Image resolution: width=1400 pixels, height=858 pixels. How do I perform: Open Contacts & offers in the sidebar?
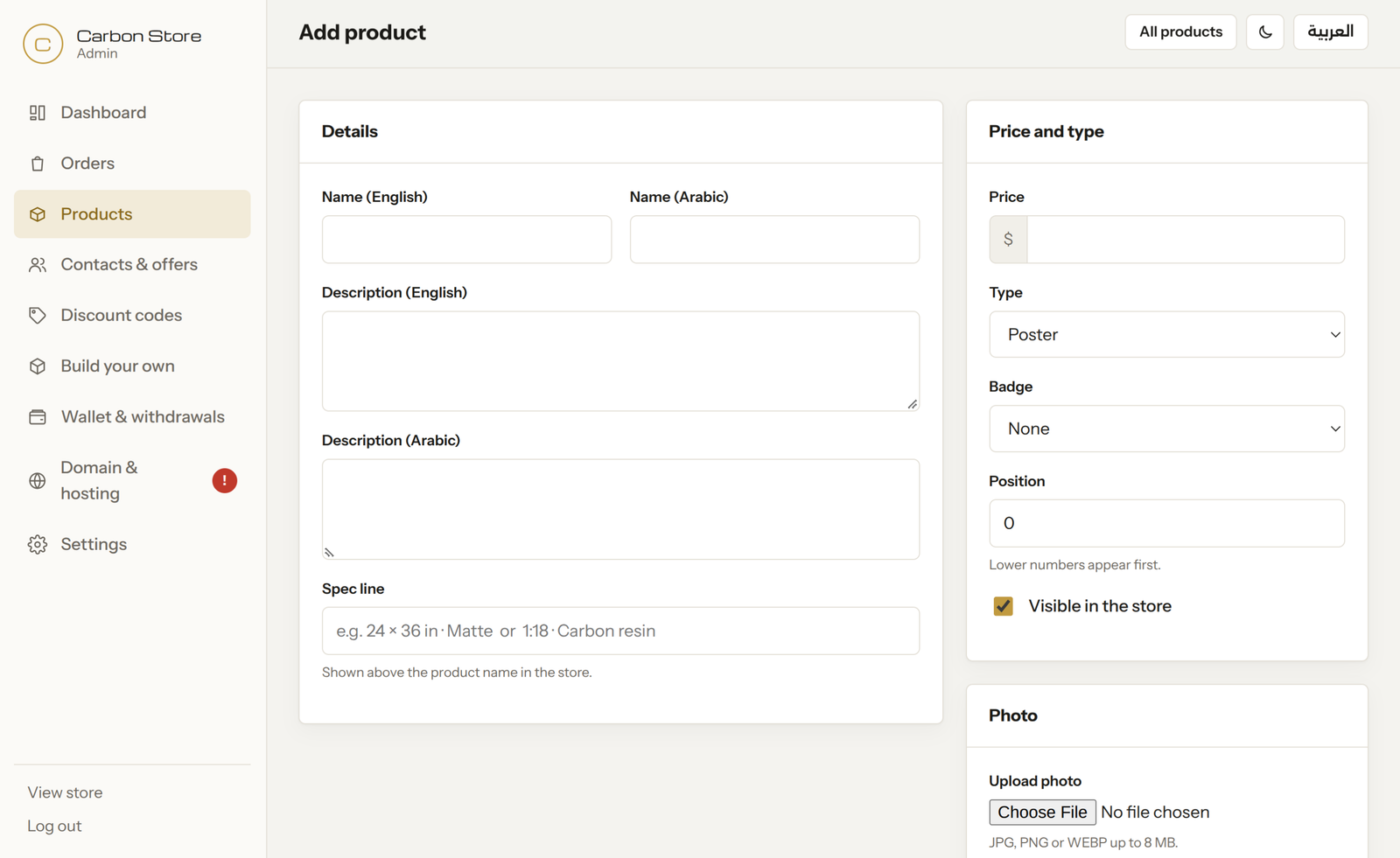pos(132,265)
